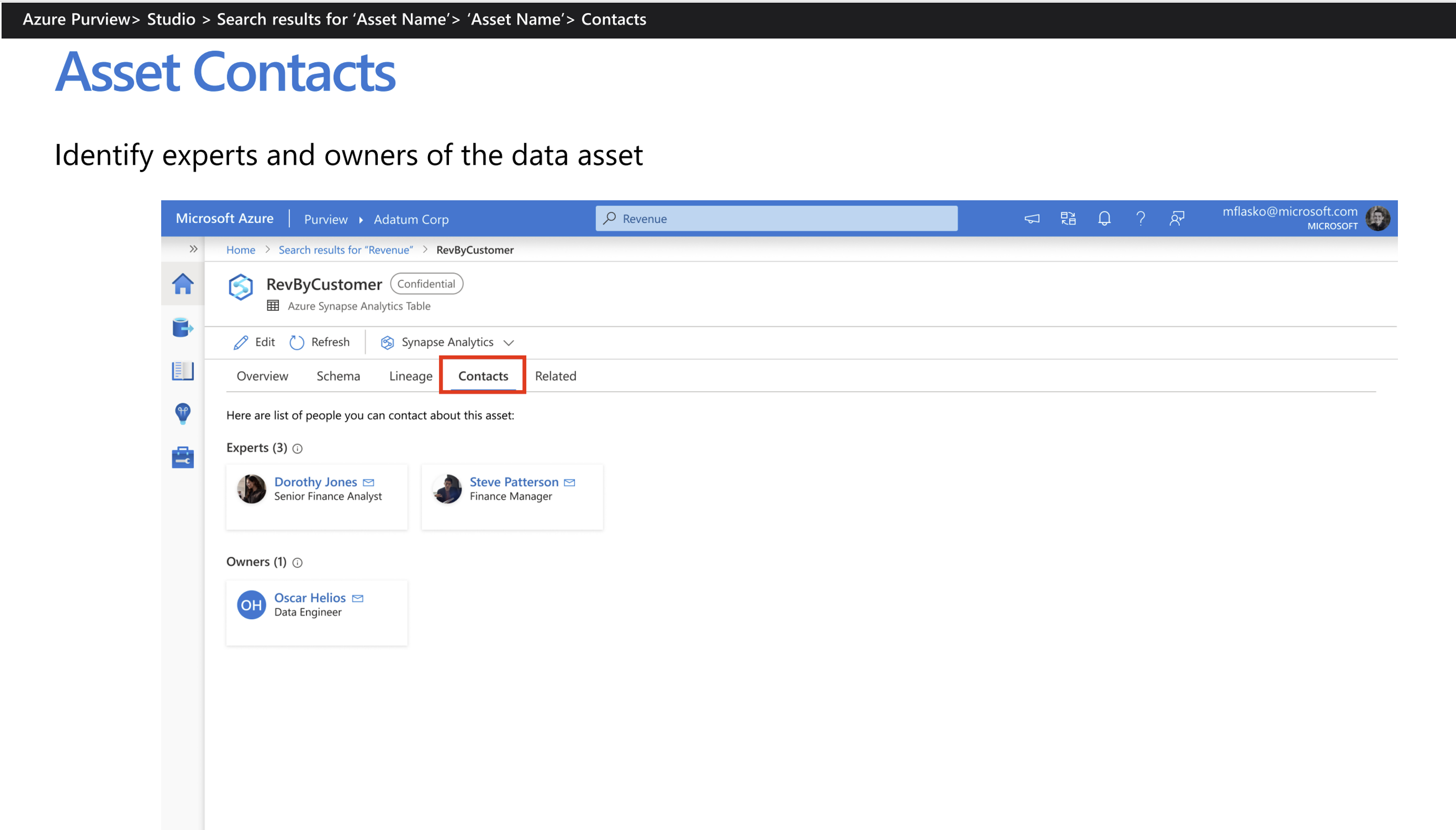Click the notifications bell icon
Viewport: 1456px width, 830px height.
tap(1104, 218)
